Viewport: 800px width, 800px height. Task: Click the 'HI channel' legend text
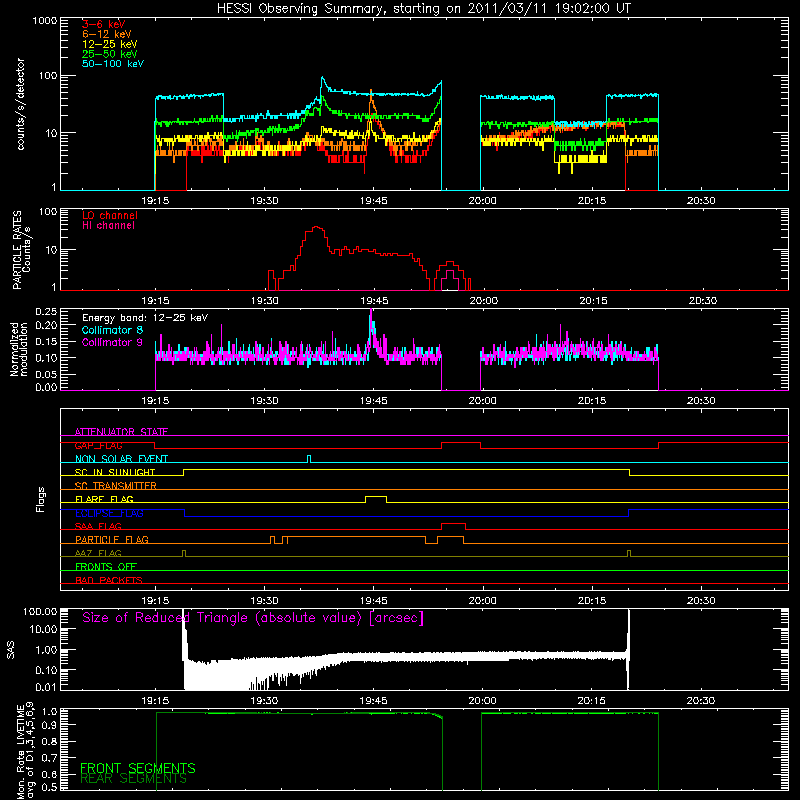(x=108, y=225)
